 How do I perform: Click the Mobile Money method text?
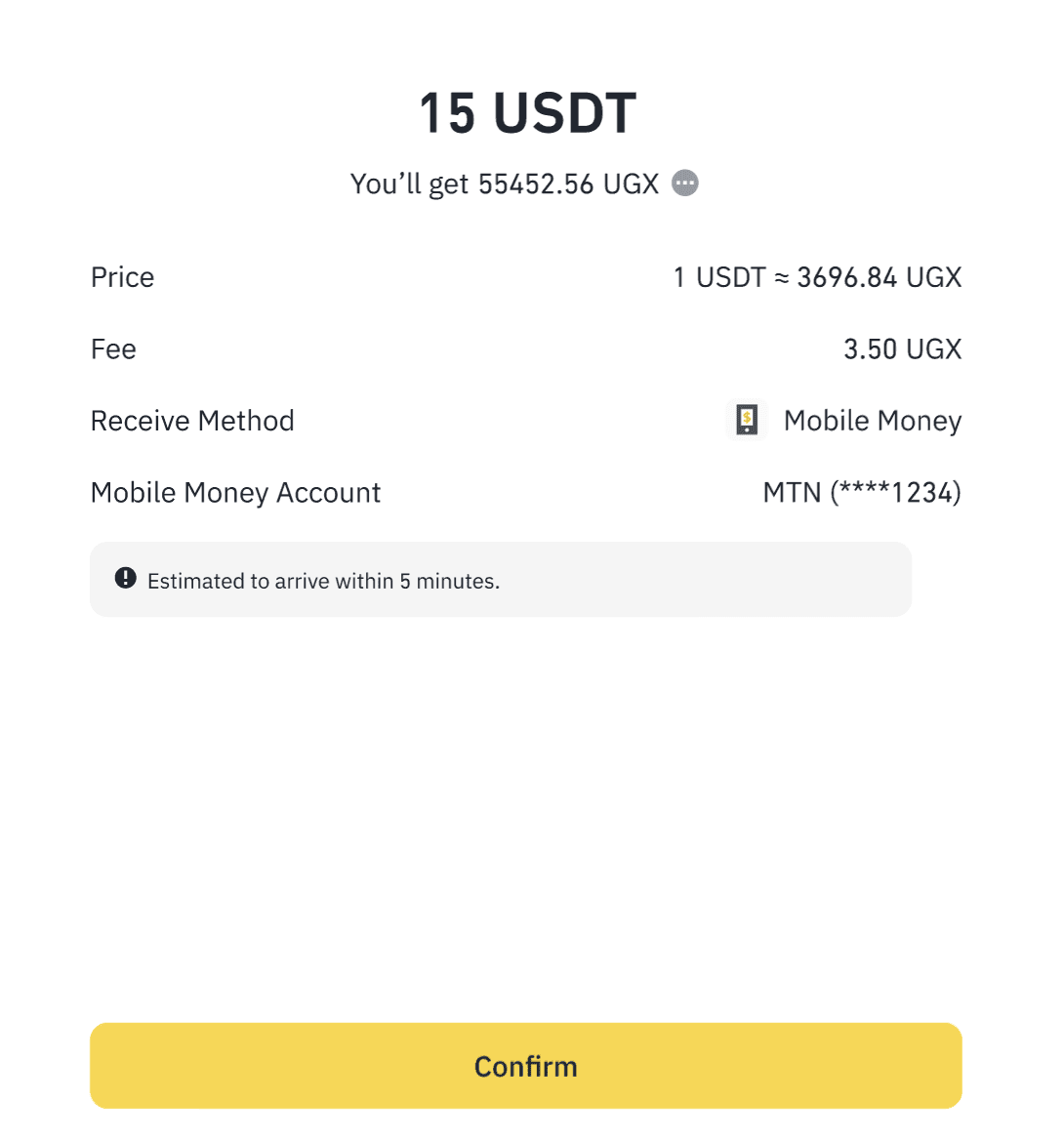pos(873,421)
